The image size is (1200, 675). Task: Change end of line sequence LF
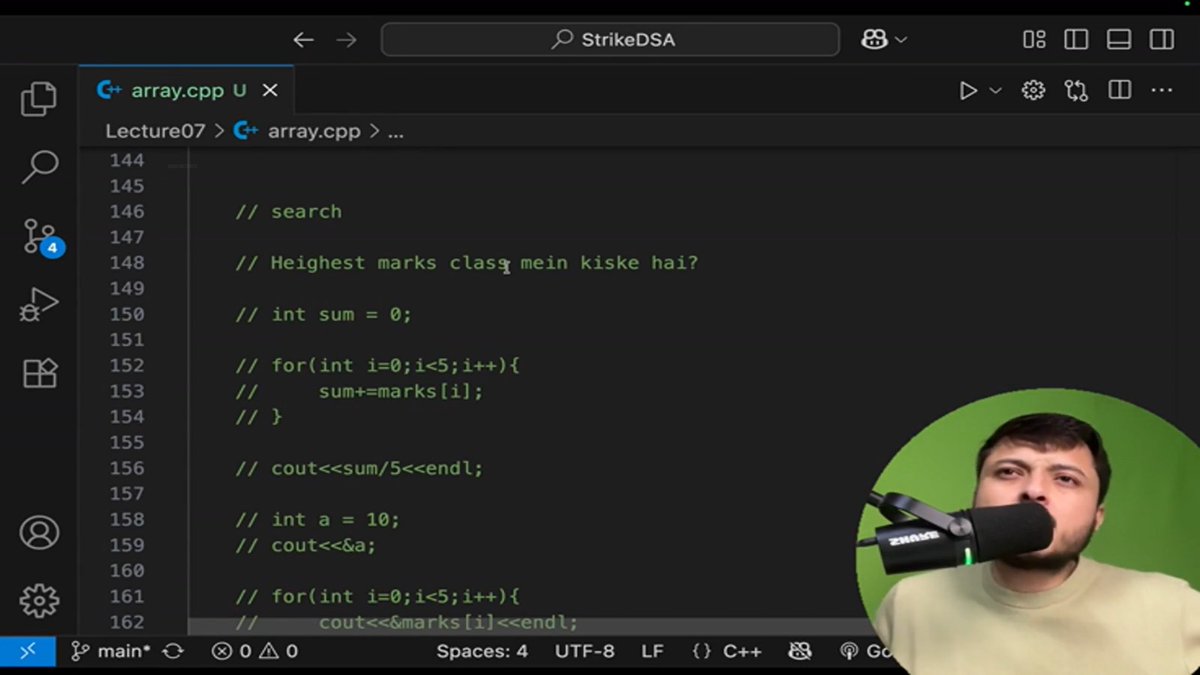pos(653,651)
